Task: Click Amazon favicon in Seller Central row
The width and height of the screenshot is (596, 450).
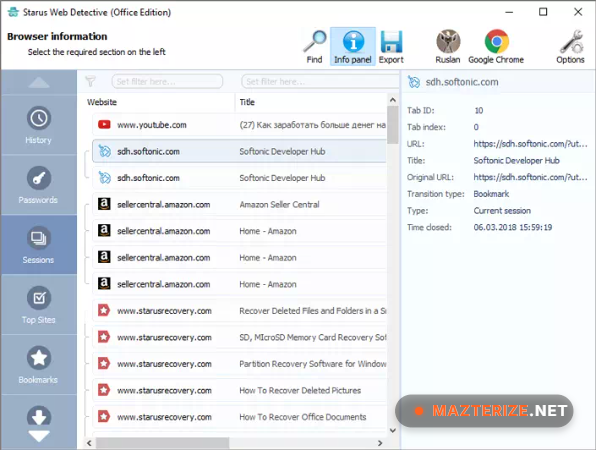Action: pos(104,204)
